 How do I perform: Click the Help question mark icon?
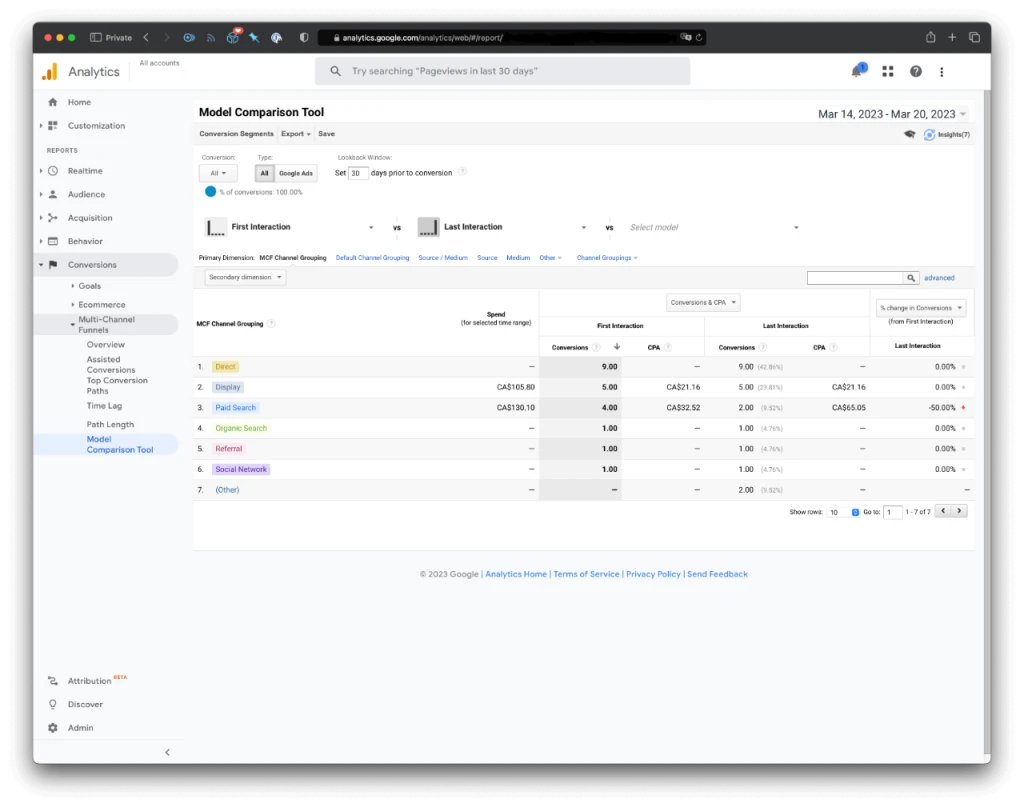tap(917, 71)
